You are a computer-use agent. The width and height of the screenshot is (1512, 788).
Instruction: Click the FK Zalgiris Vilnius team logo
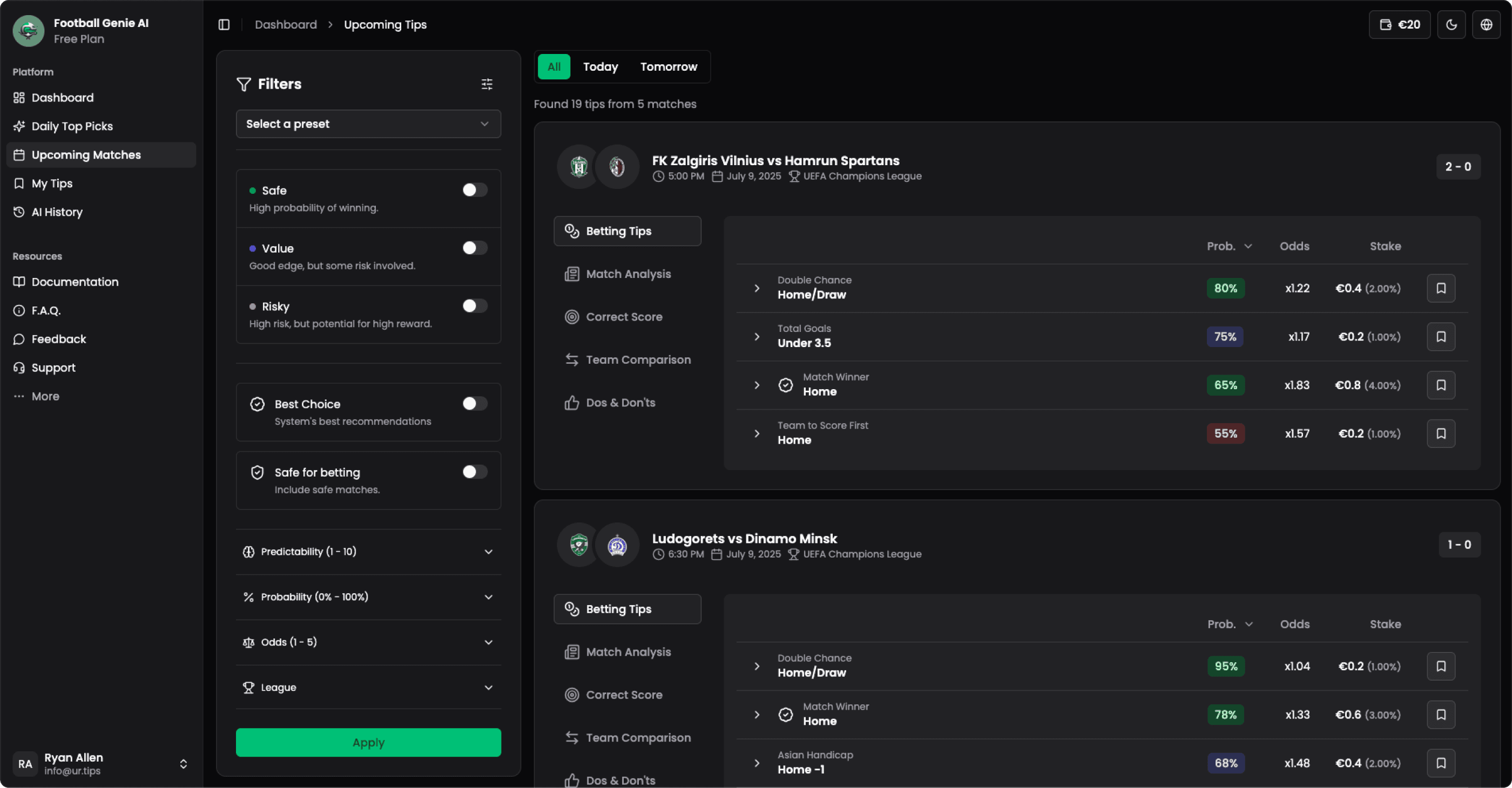coord(579,167)
